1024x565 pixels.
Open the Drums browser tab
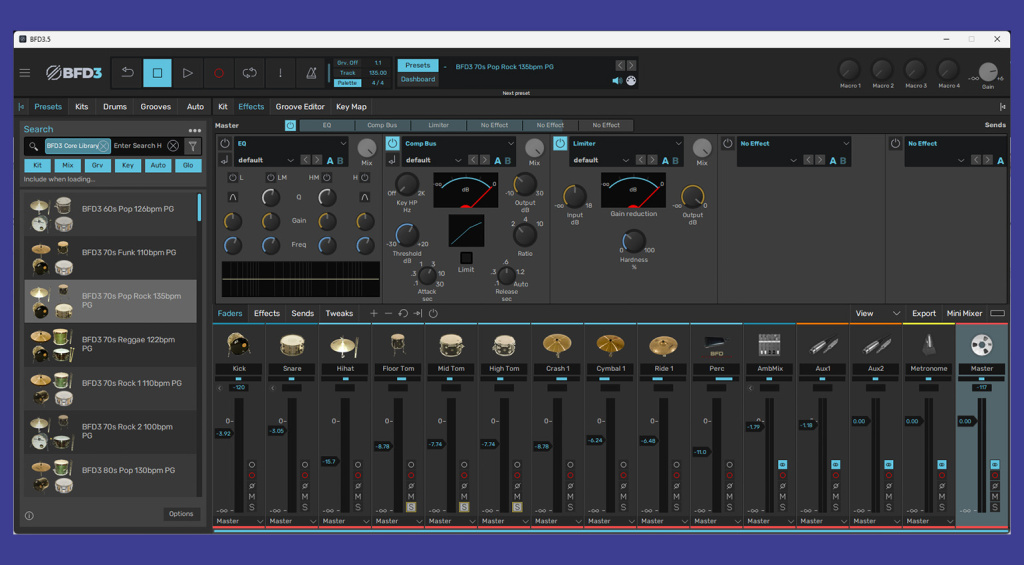115,107
